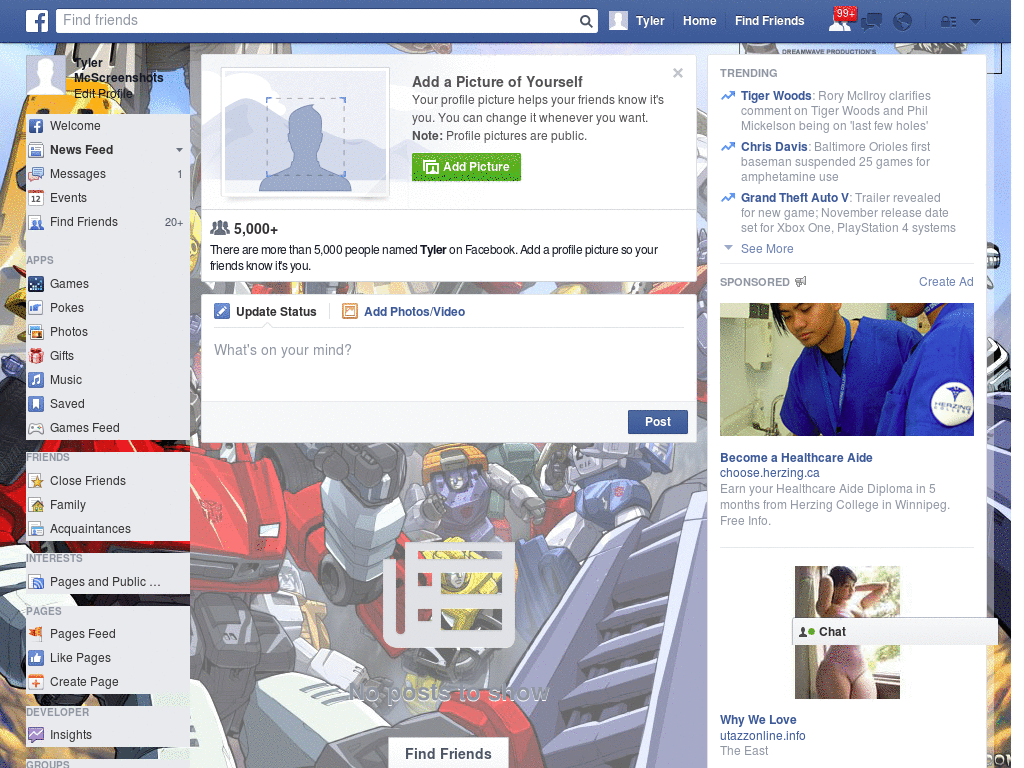This screenshot has height=768, width=1024.
Task: Click the Create Ad link
Action: point(946,281)
